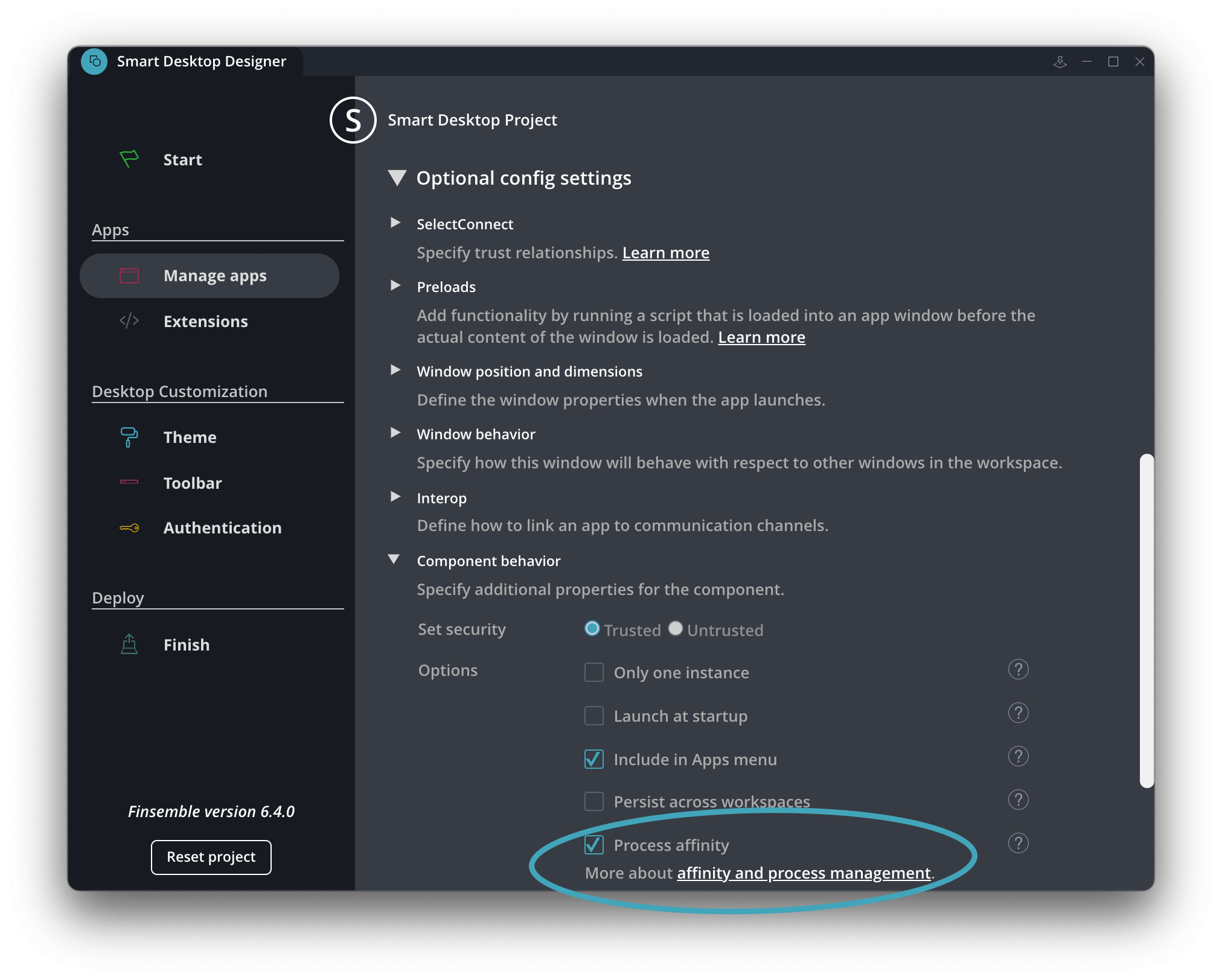
Task: Open help for Include in Apps menu
Action: (x=1018, y=757)
